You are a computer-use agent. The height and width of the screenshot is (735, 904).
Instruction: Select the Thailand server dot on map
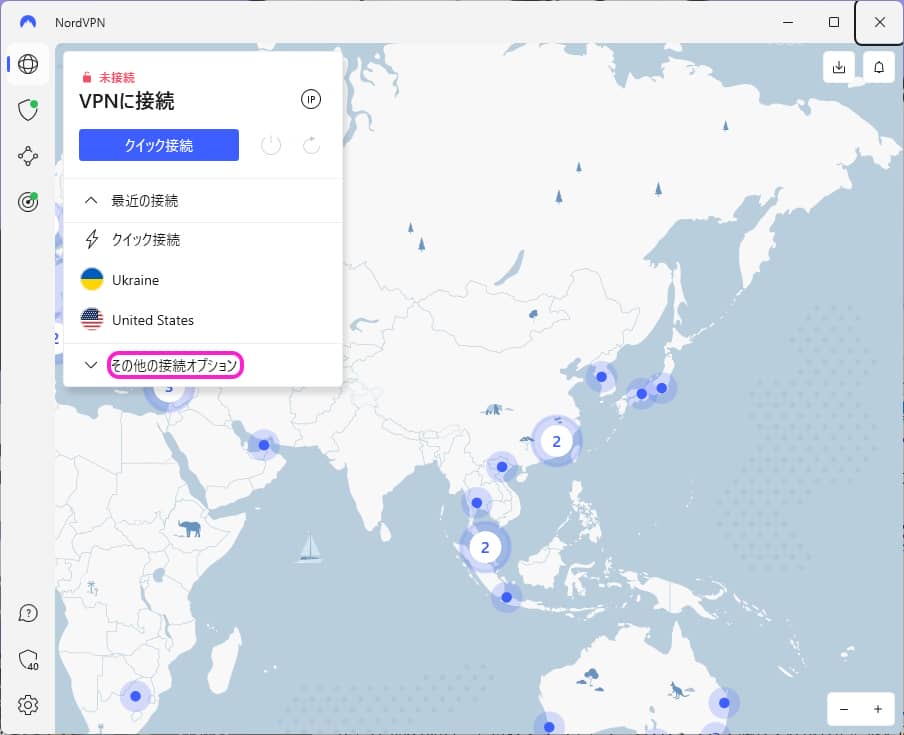[477, 503]
